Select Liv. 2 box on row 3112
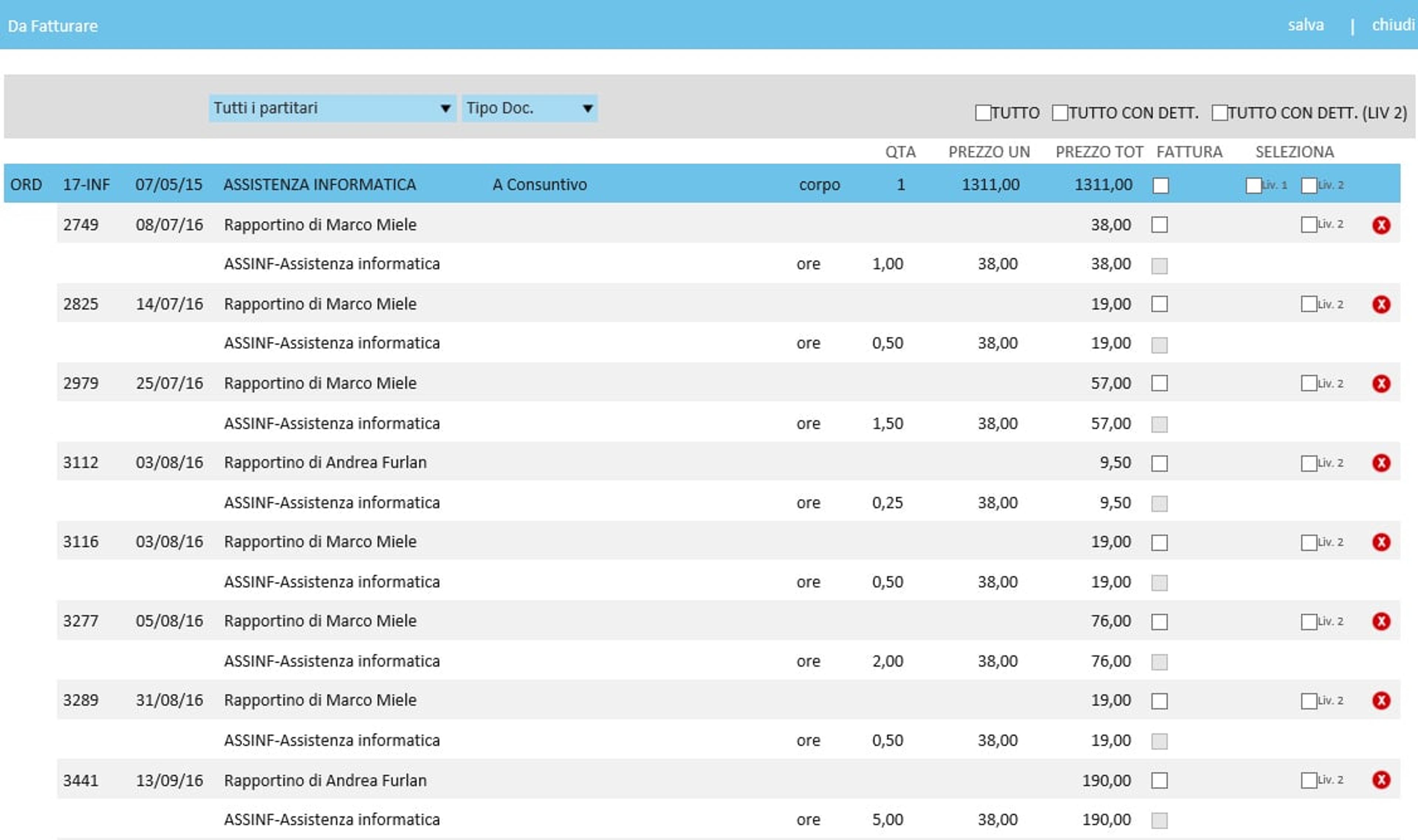Image resolution: width=1418 pixels, height=840 pixels. click(x=1309, y=464)
